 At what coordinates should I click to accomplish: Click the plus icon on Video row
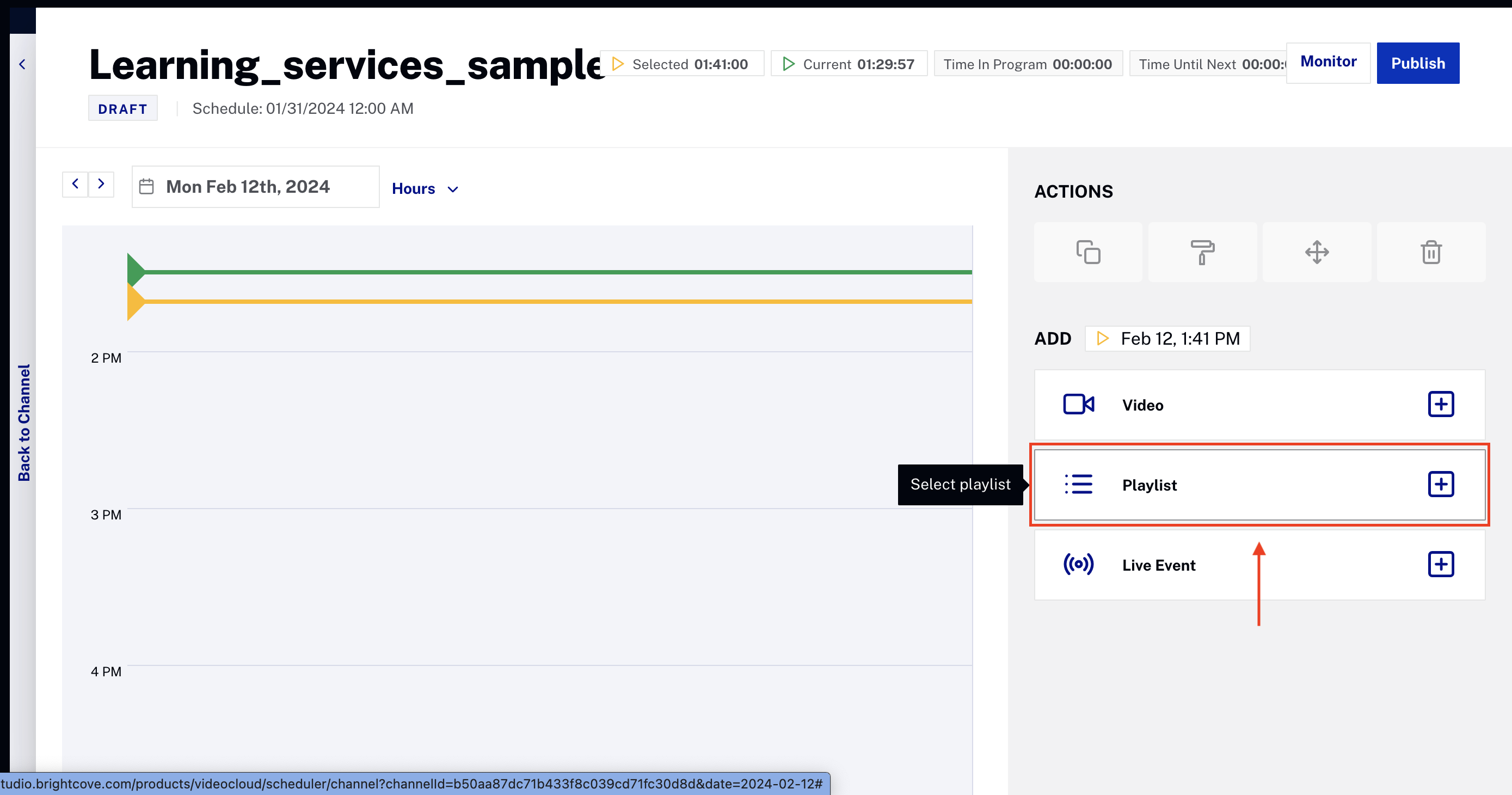coord(1440,405)
